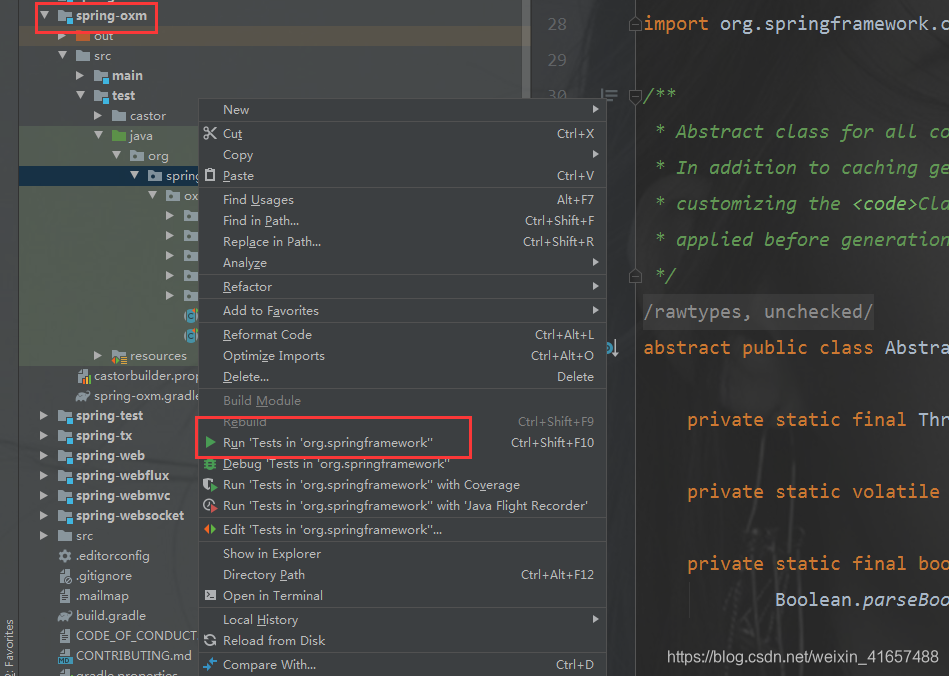Click the build.gradle elephant icon
Screen dimensions: 949x676
(65, 615)
